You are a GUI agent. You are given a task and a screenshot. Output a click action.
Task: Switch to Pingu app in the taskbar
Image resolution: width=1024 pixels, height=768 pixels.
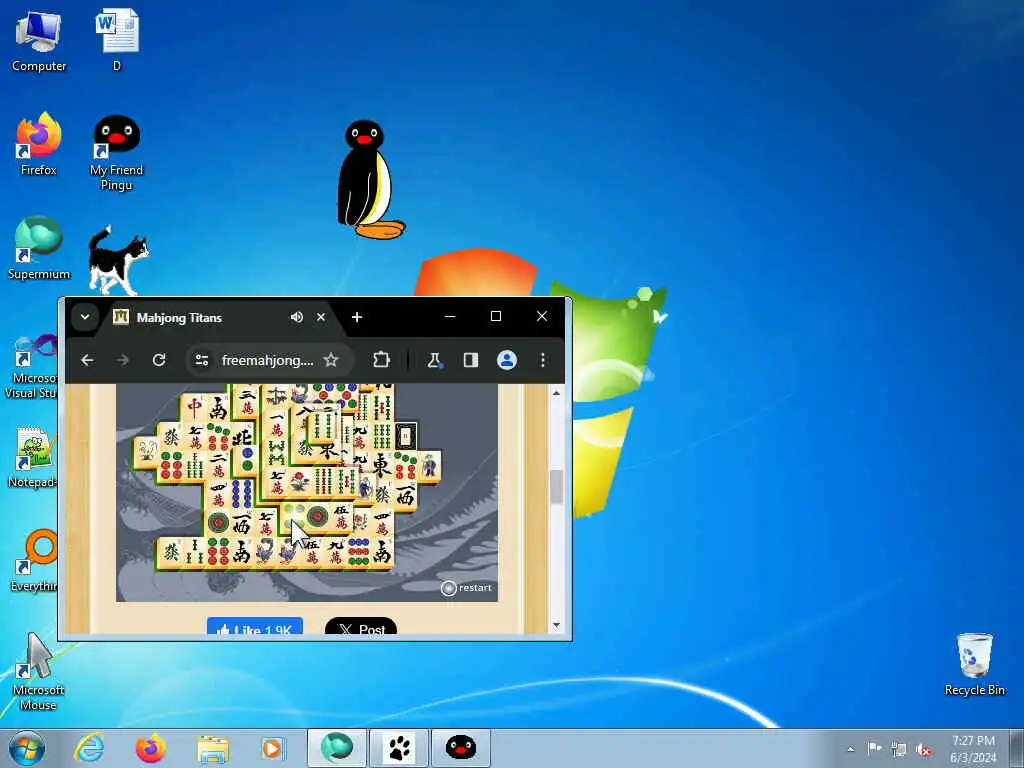[460, 748]
